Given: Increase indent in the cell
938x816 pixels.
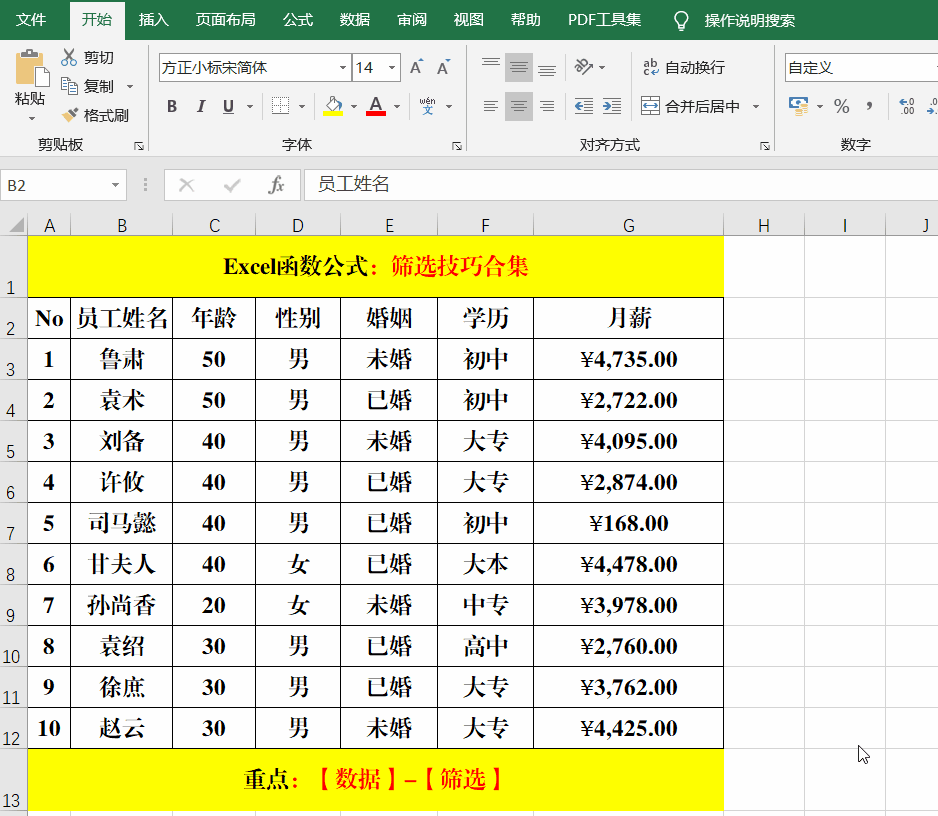Looking at the screenshot, I should 612,106.
